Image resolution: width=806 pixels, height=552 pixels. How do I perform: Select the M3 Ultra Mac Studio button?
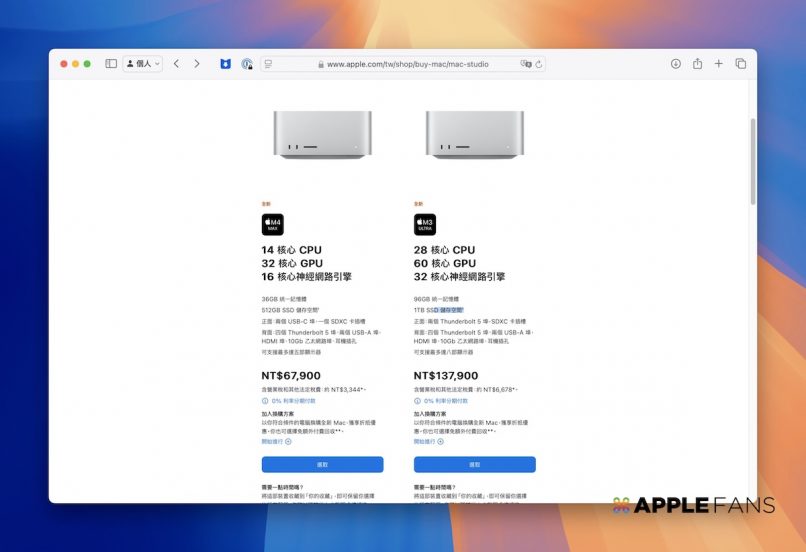(474, 464)
